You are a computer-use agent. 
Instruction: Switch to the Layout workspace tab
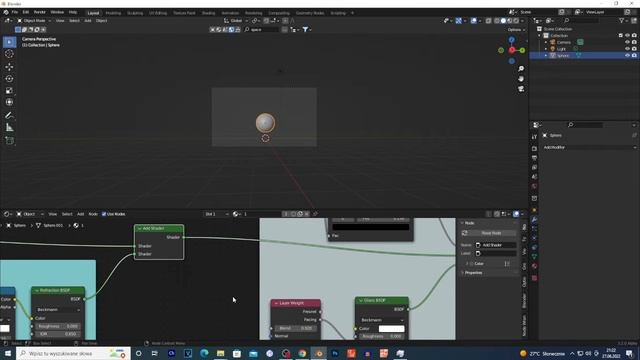[x=93, y=13]
